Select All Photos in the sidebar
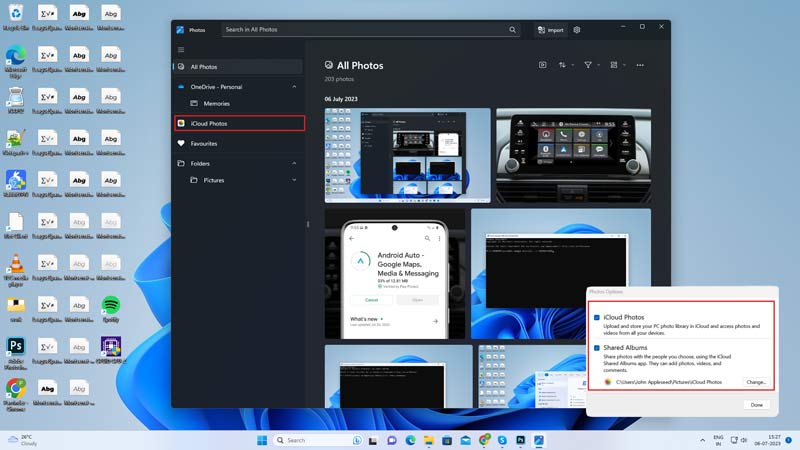The height and width of the screenshot is (450, 800). tap(238, 67)
